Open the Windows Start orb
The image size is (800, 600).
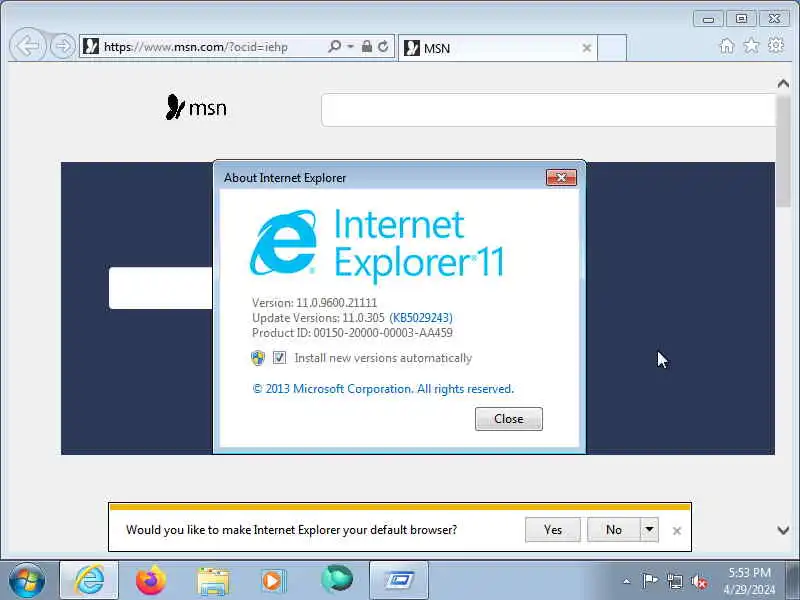tap(27, 580)
